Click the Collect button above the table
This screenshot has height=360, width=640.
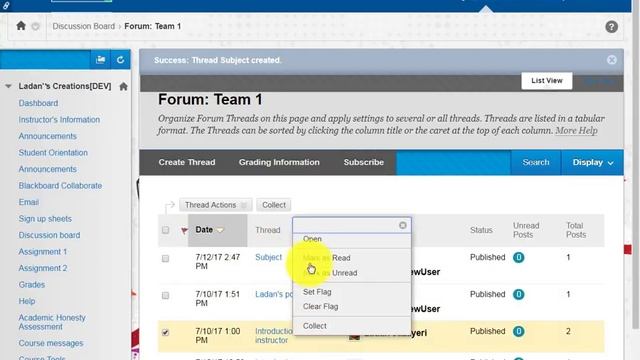point(273,205)
